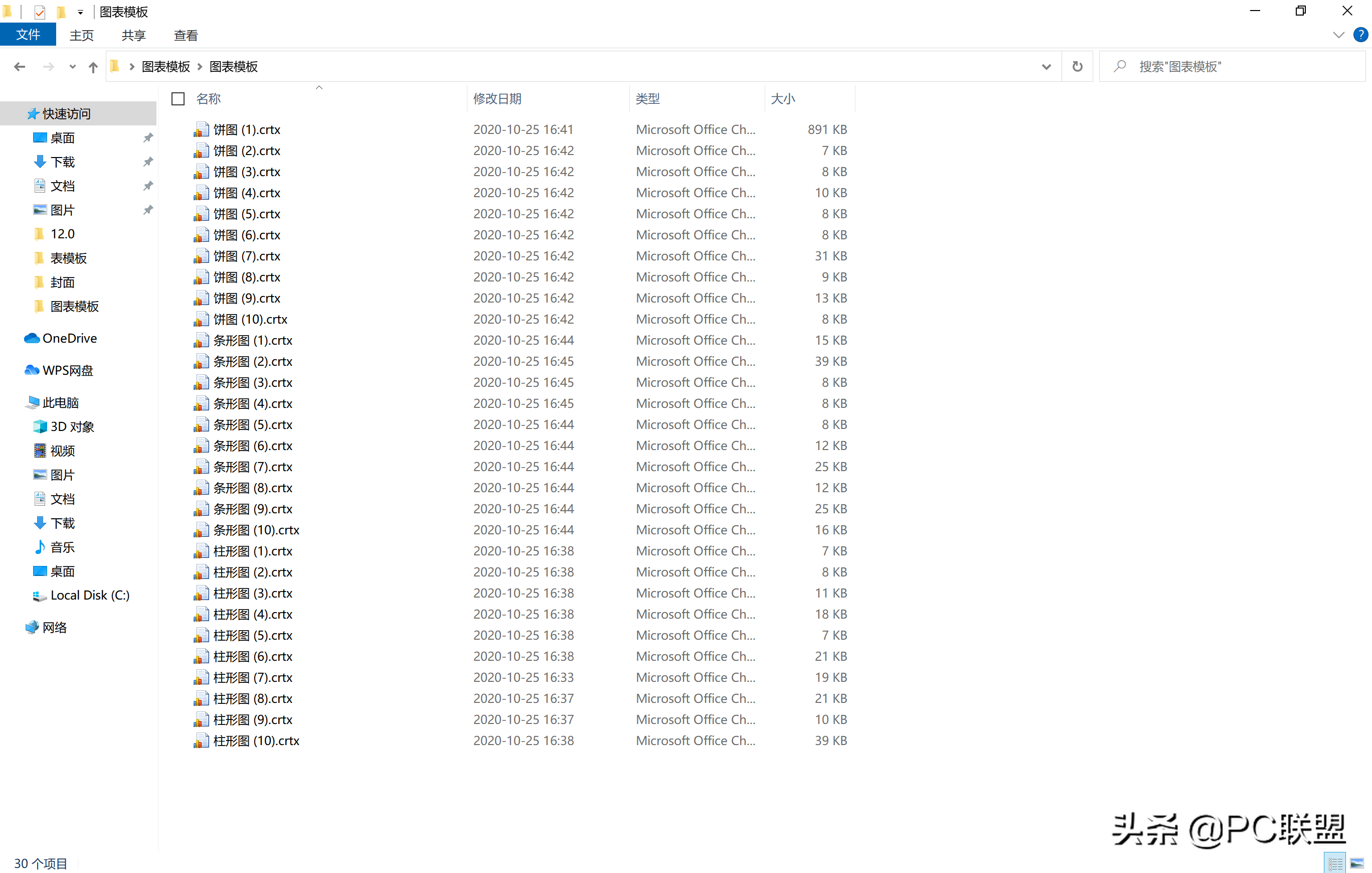Viewport: 1372px width, 873px height.
Task: Switch to the 查看 ribbon tab
Action: click(185, 35)
